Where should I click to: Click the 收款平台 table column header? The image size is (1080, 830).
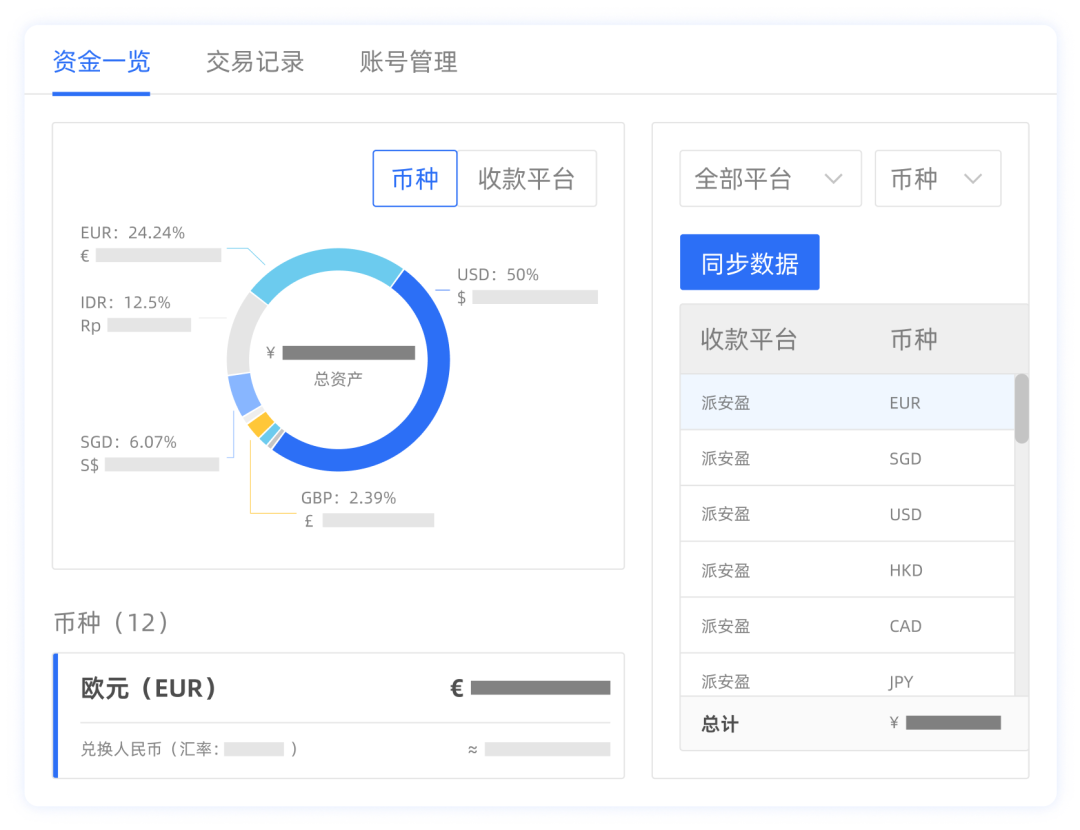tap(749, 339)
